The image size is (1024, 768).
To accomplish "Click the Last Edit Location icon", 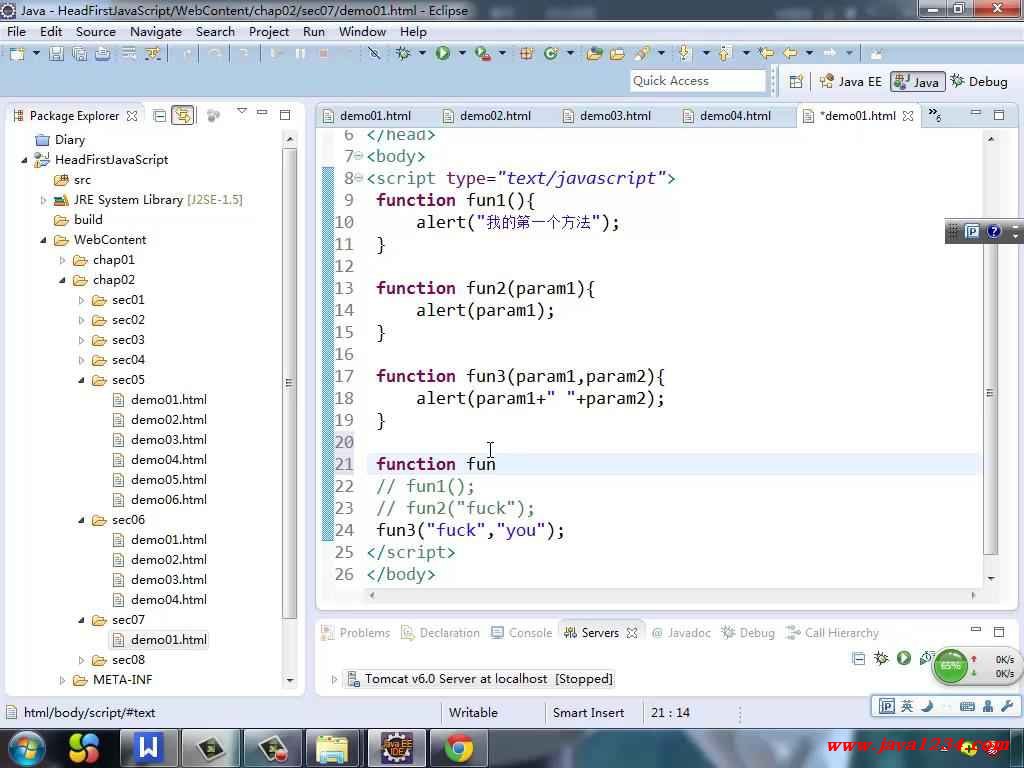I will point(766,54).
